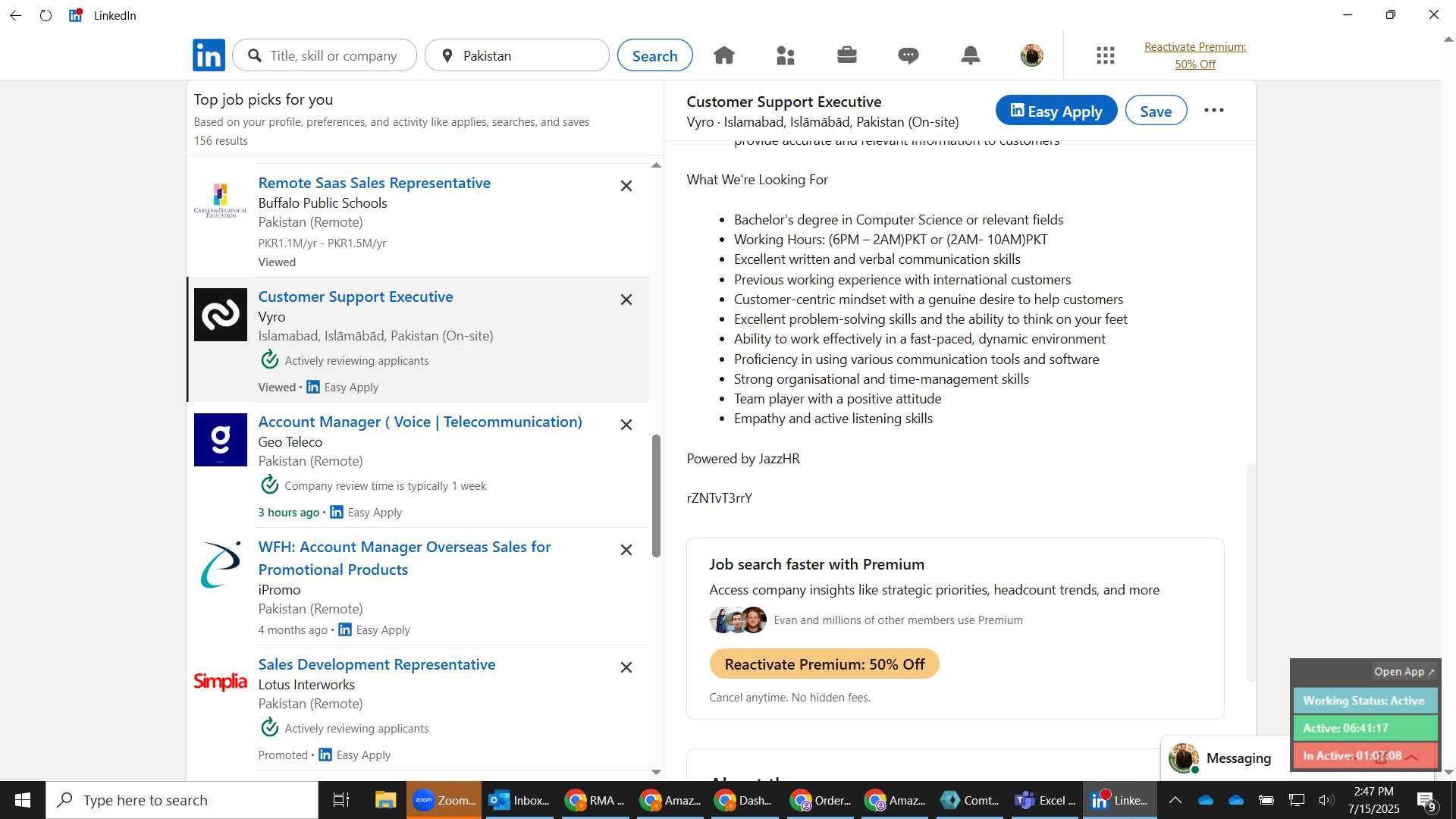Screen dimensions: 1456x819
Task: Switch to Zoom taskbar app
Action: (444, 800)
